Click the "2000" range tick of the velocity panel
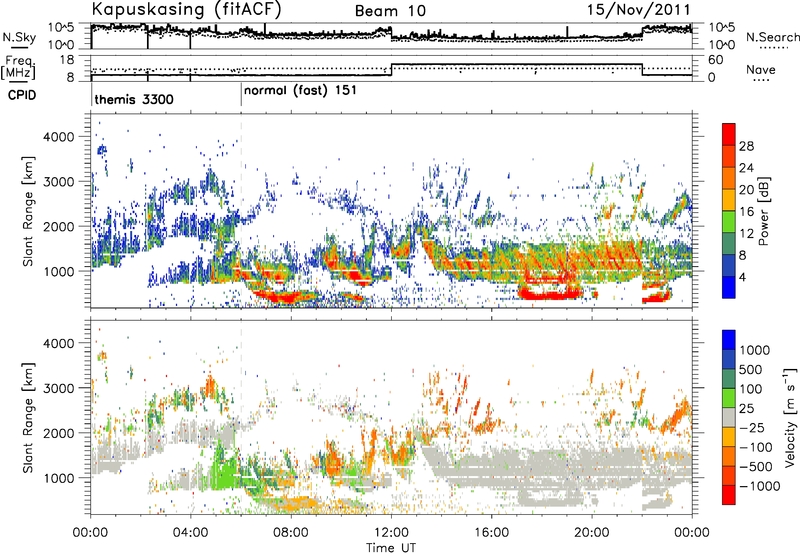The image size is (800, 554). (57, 433)
